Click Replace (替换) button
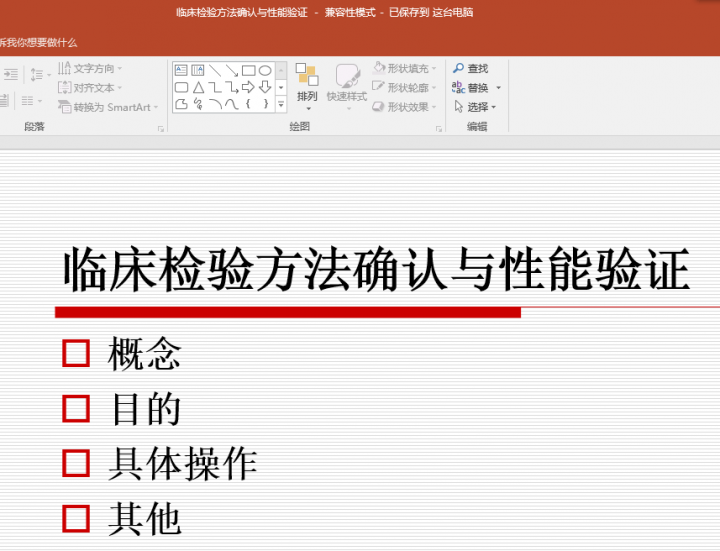The height and width of the screenshot is (551, 720). (476, 88)
